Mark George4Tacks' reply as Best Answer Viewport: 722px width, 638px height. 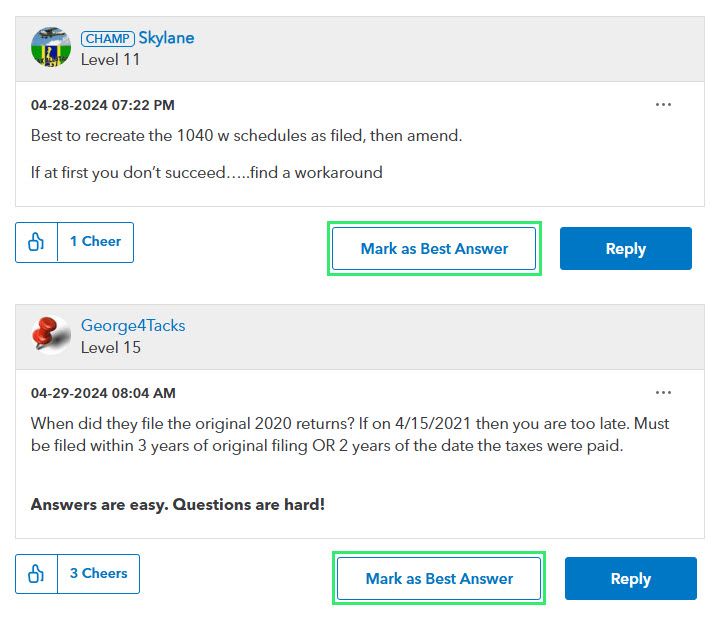coord(439,579)
